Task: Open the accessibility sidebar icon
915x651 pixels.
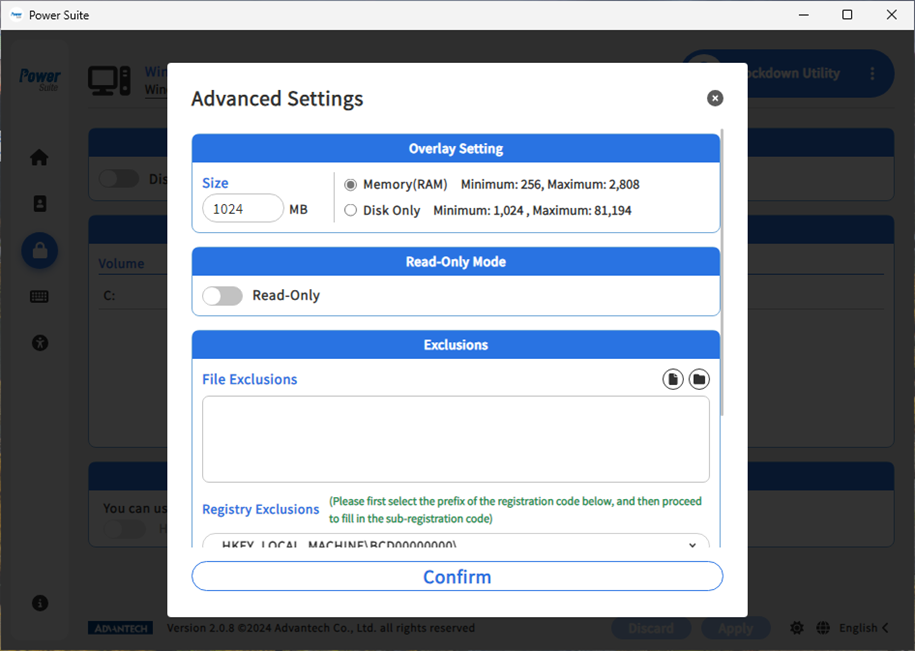Action: (39, 342)
